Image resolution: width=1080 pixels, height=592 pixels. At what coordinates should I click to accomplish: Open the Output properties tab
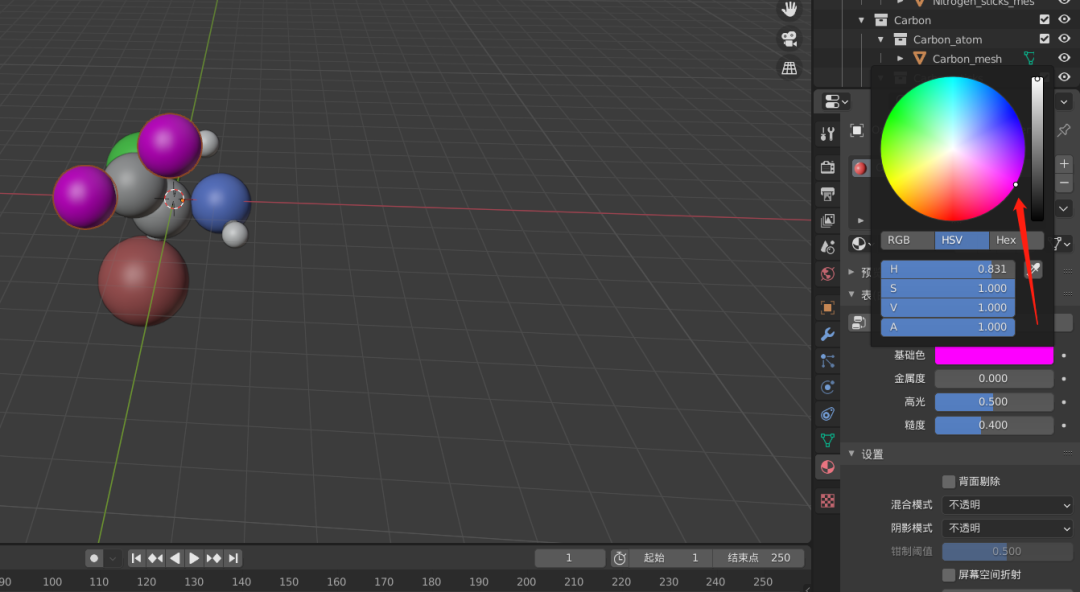pyautogui.click(x=828, y=194)
